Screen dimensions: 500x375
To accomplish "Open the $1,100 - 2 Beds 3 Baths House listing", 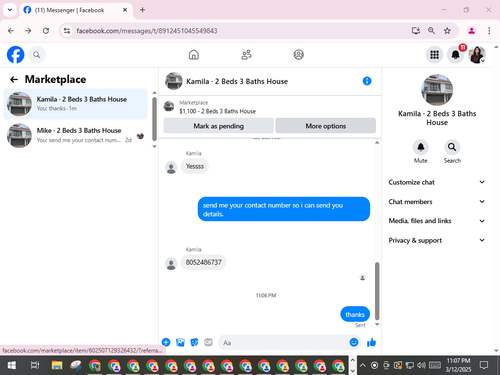I will coord(217,111).
